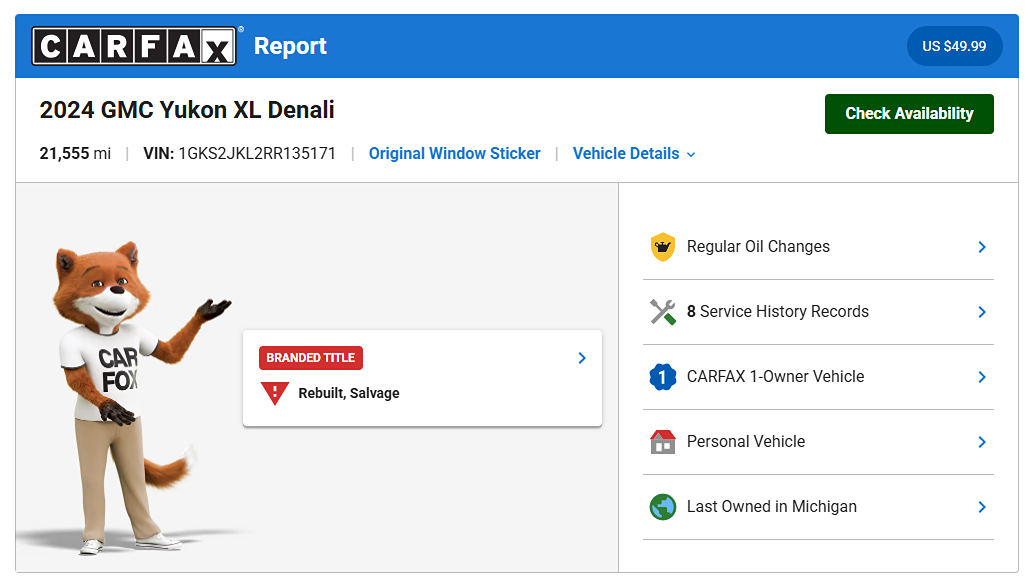The image size is (1030, 585).
Task: Click the red warning triangle icon
Action: 275,393
